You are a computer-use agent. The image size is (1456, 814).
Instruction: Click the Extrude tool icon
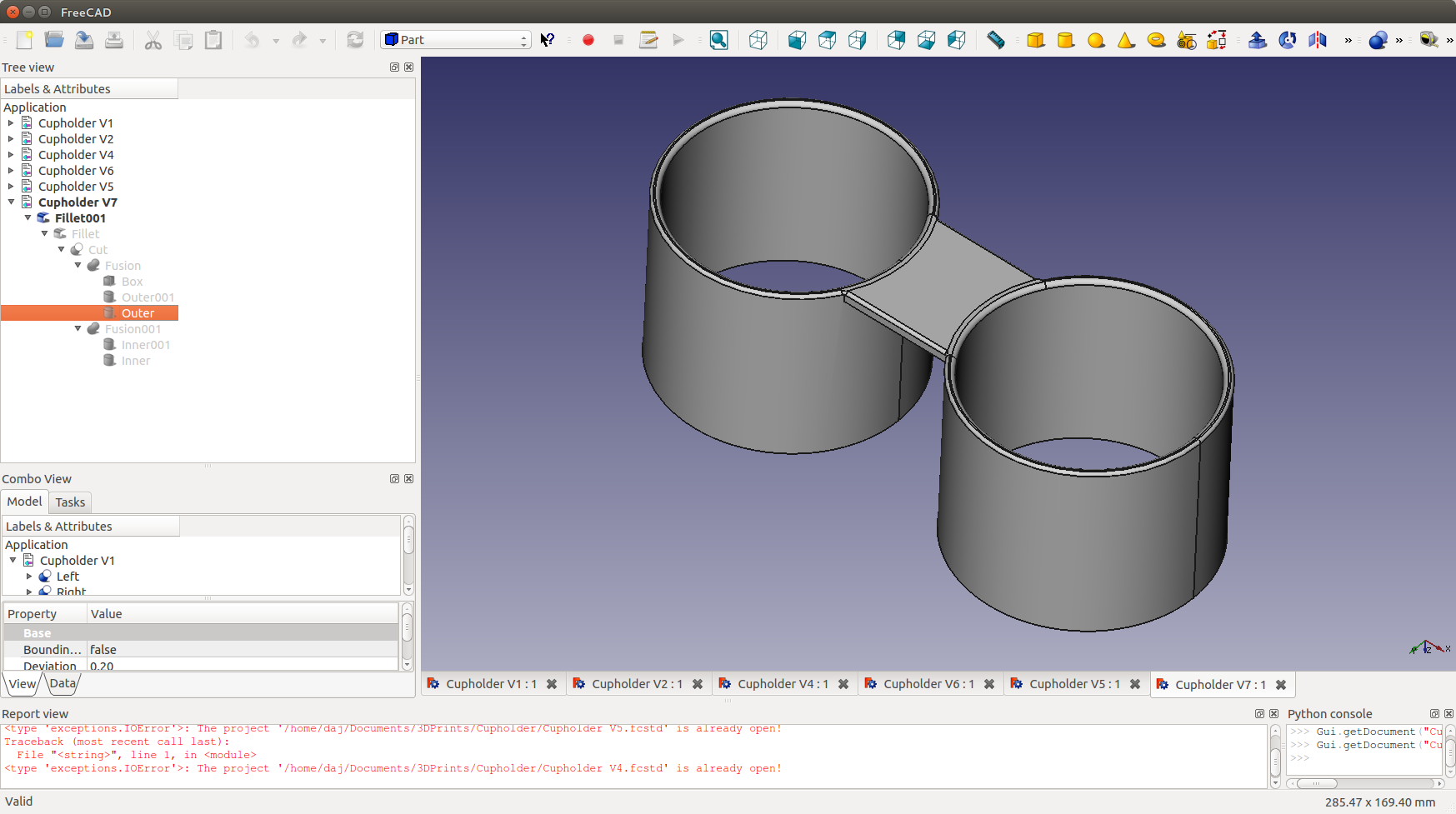[x=1257, y=40]
